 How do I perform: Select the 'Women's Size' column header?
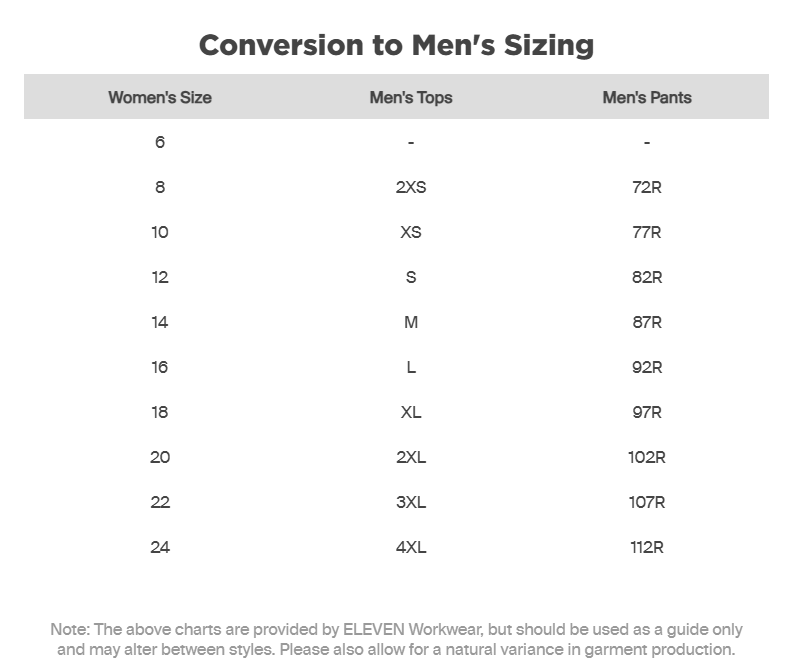pos(160,97)
